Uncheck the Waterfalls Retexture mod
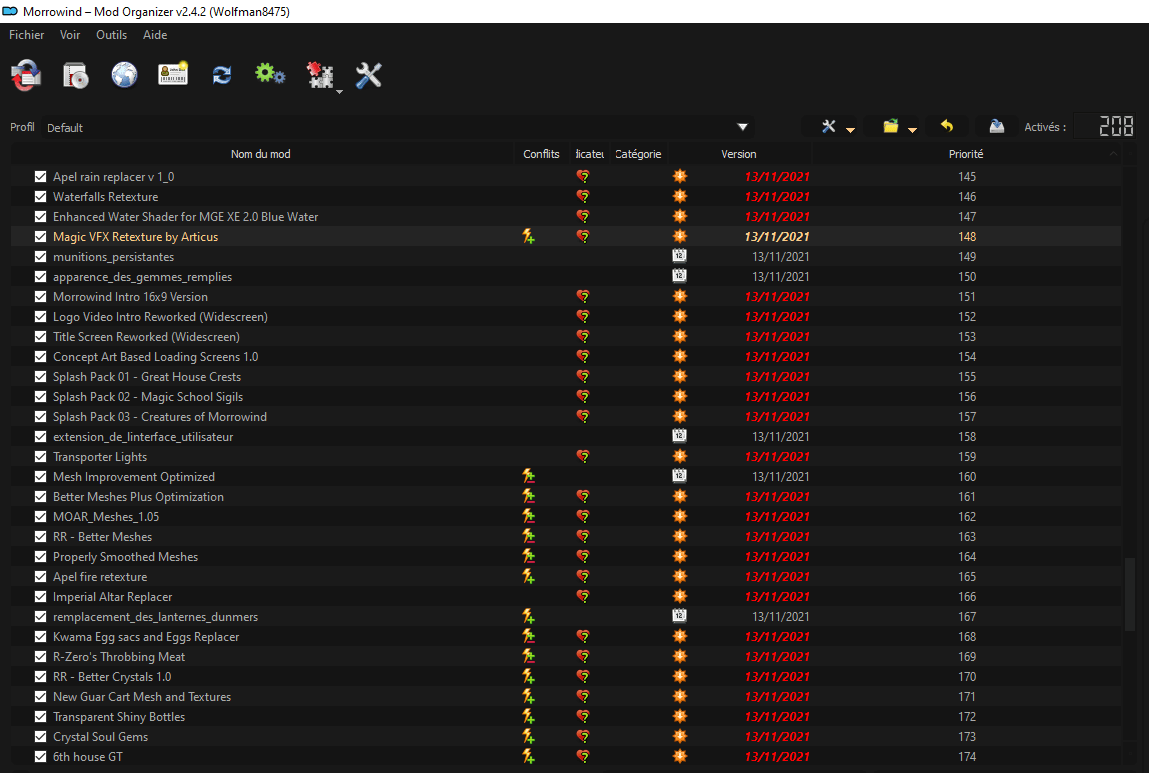The height and width of the screenshot is (773, 1149). [41, 197]
